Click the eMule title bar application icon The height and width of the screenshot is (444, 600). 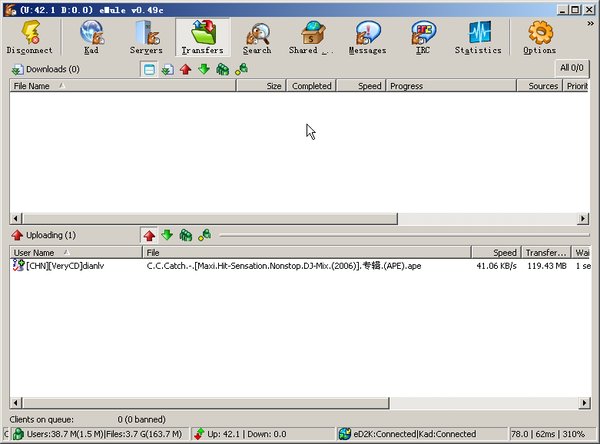[x=10, y=10]
